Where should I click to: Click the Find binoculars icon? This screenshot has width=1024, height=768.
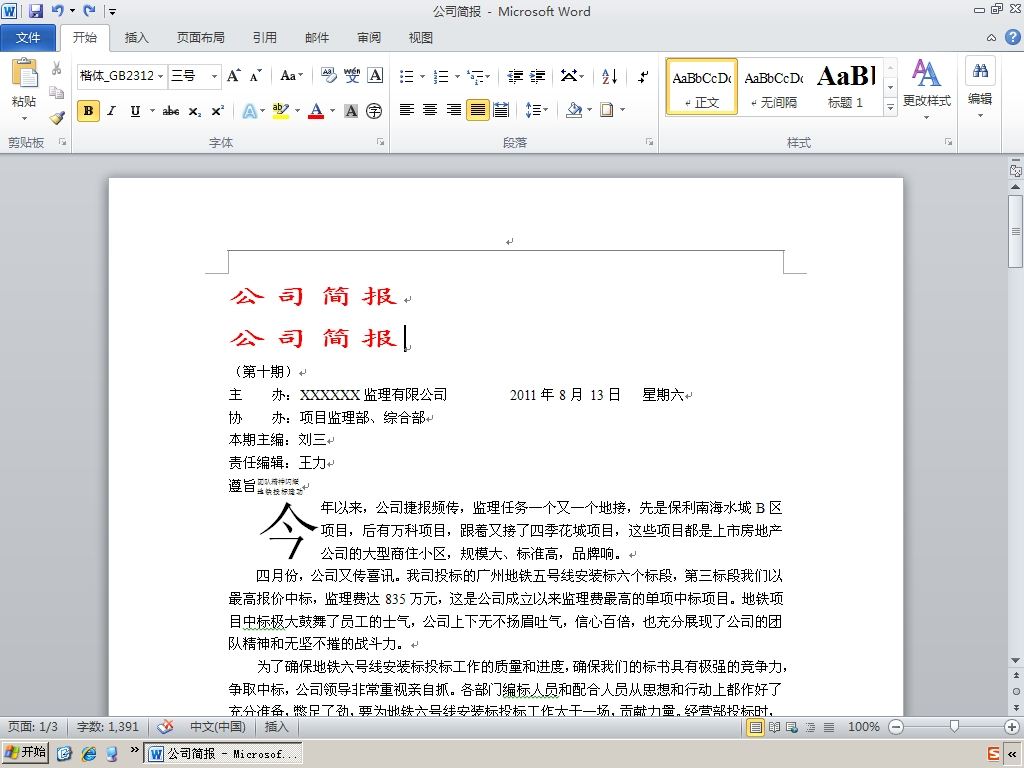point(980,71)
